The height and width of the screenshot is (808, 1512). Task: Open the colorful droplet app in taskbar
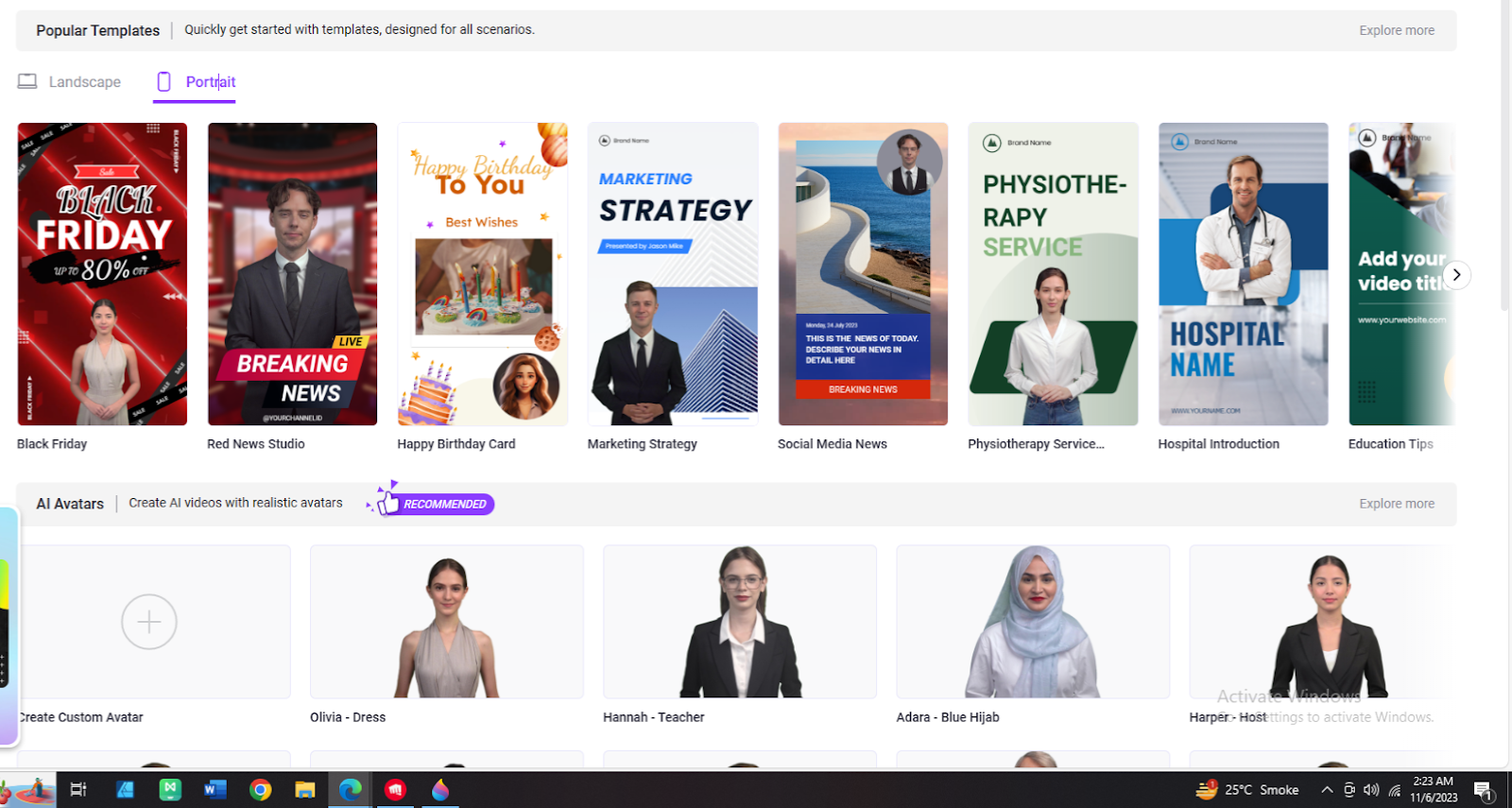click(x=440, y=789)
